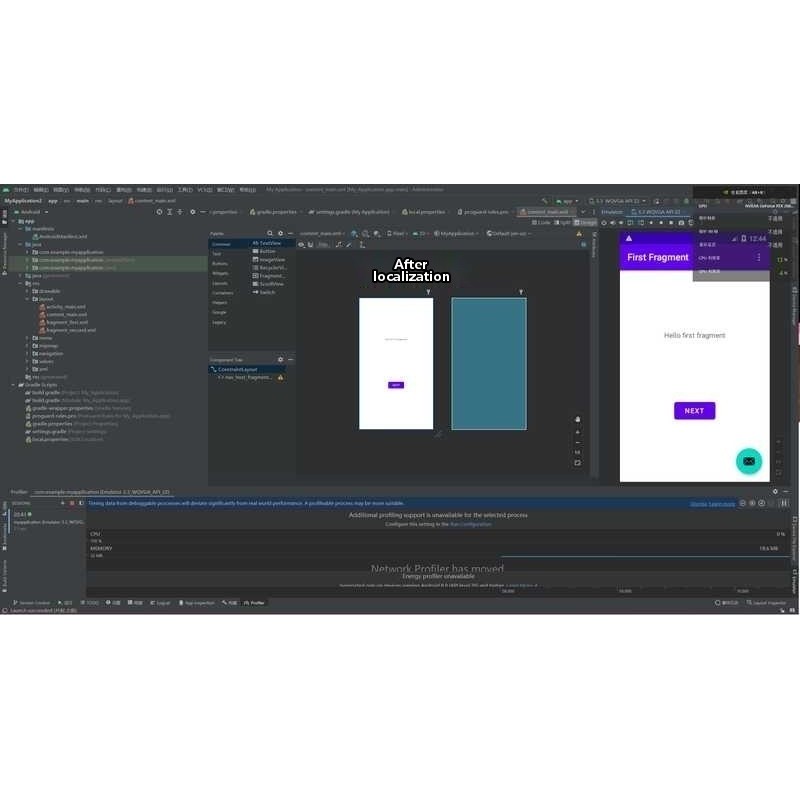Switch to the gradle.properties editor tab
800x800 pixels.
276,212
